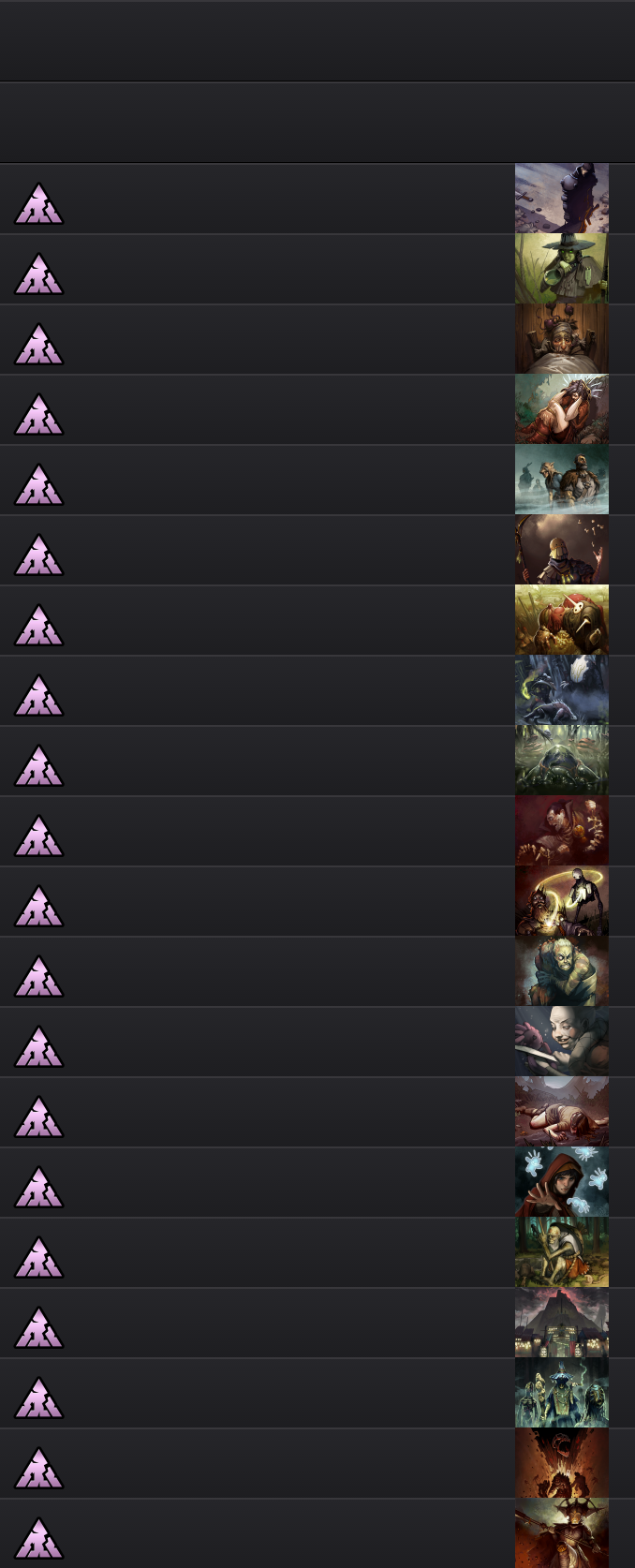This screenshot has height=1568, width=635.
Task: Select the woman with spiked headdress thumbnail
Action: pos(562,409)
